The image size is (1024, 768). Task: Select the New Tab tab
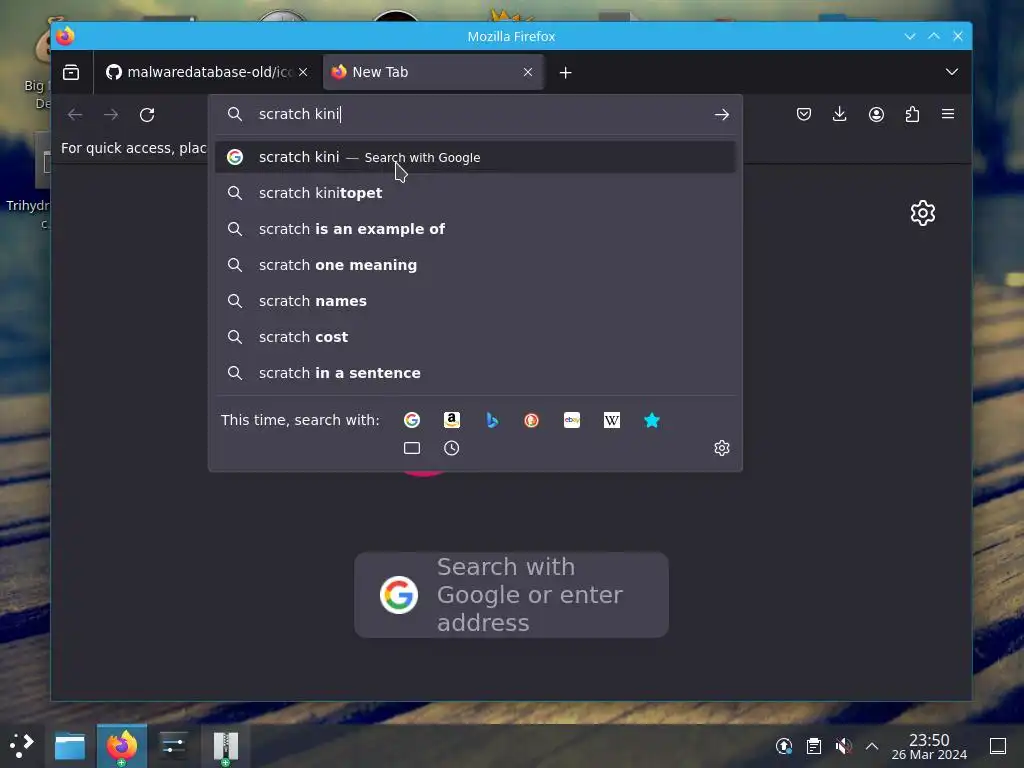click(x=433, y=72)
